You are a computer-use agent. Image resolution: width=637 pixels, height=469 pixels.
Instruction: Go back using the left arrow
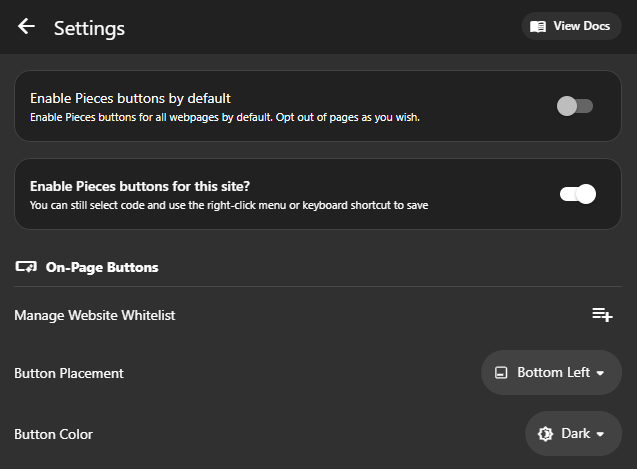click(26, 27)
